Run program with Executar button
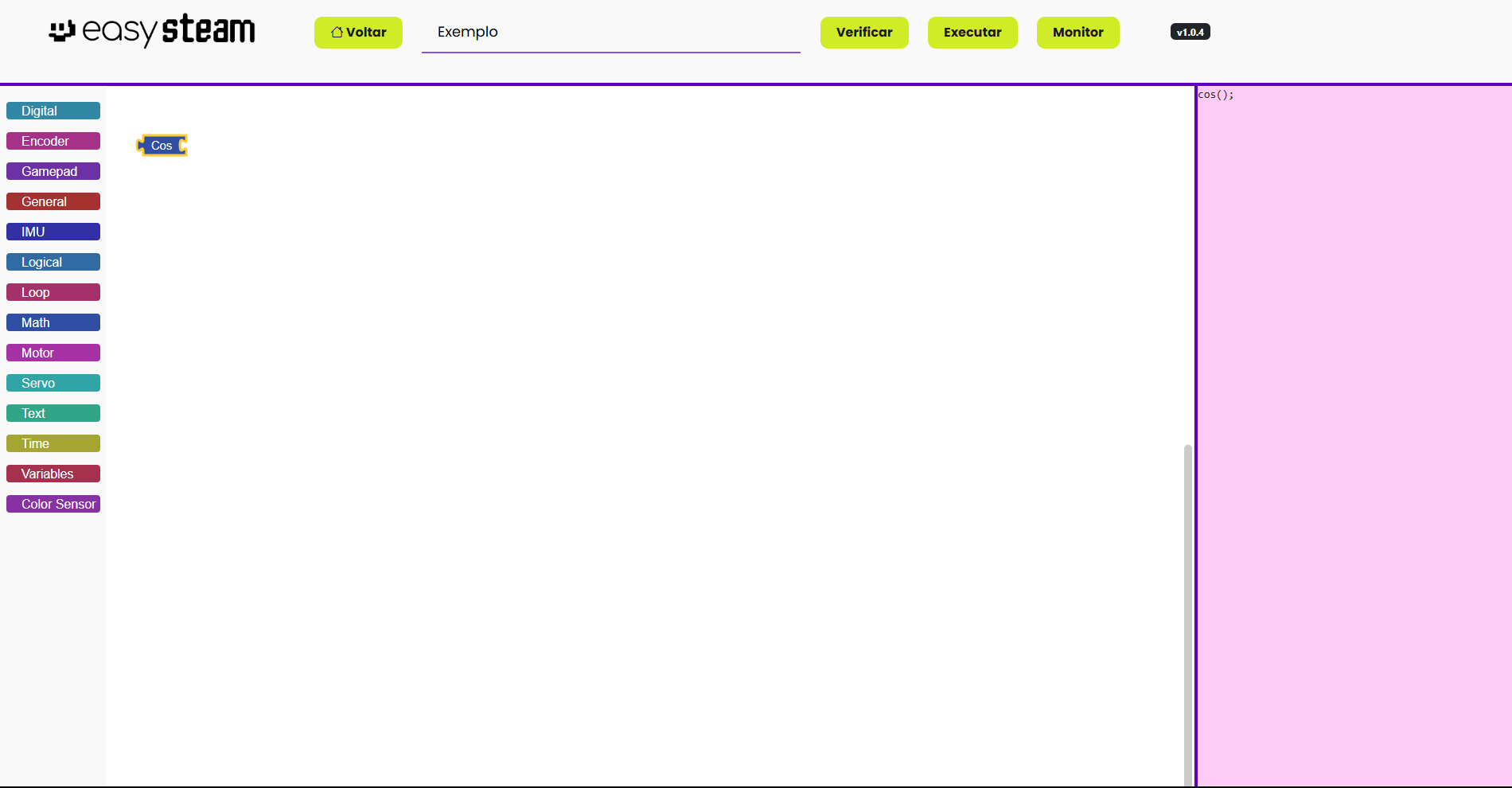The image size is (1512, 788). tap(972, 33)
